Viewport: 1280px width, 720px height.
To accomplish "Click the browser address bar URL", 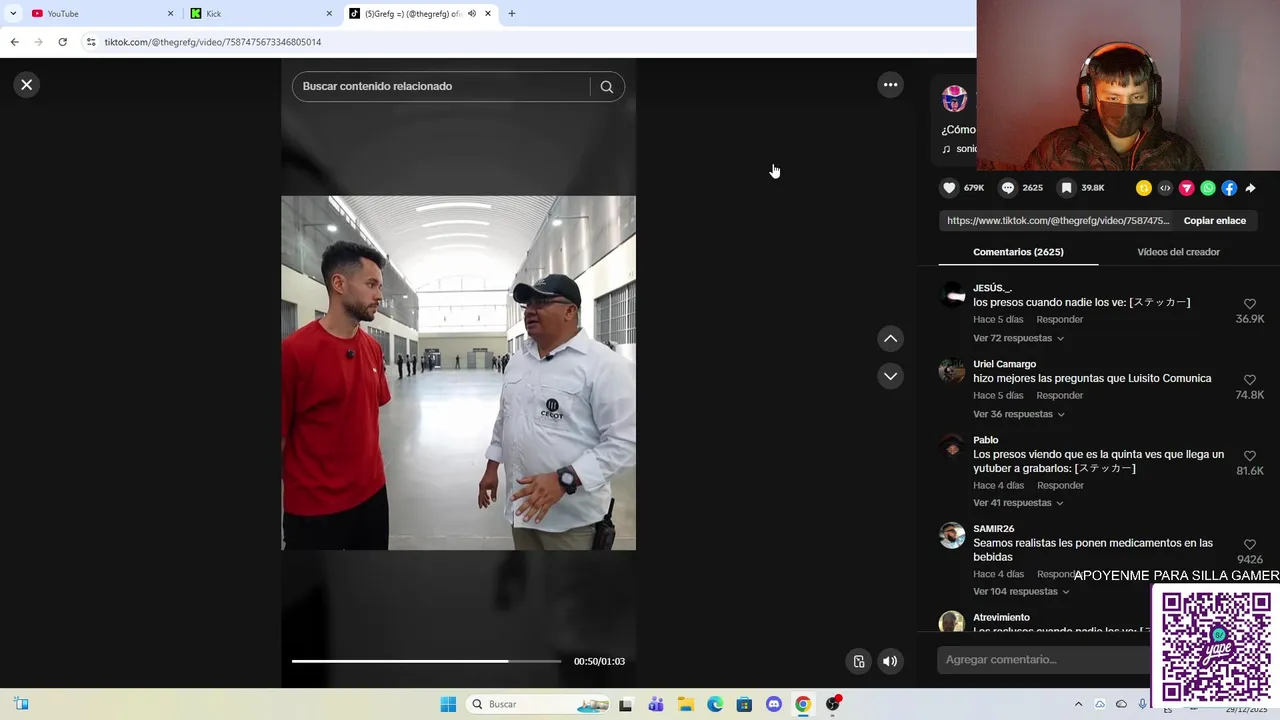I will click(213, 42).
